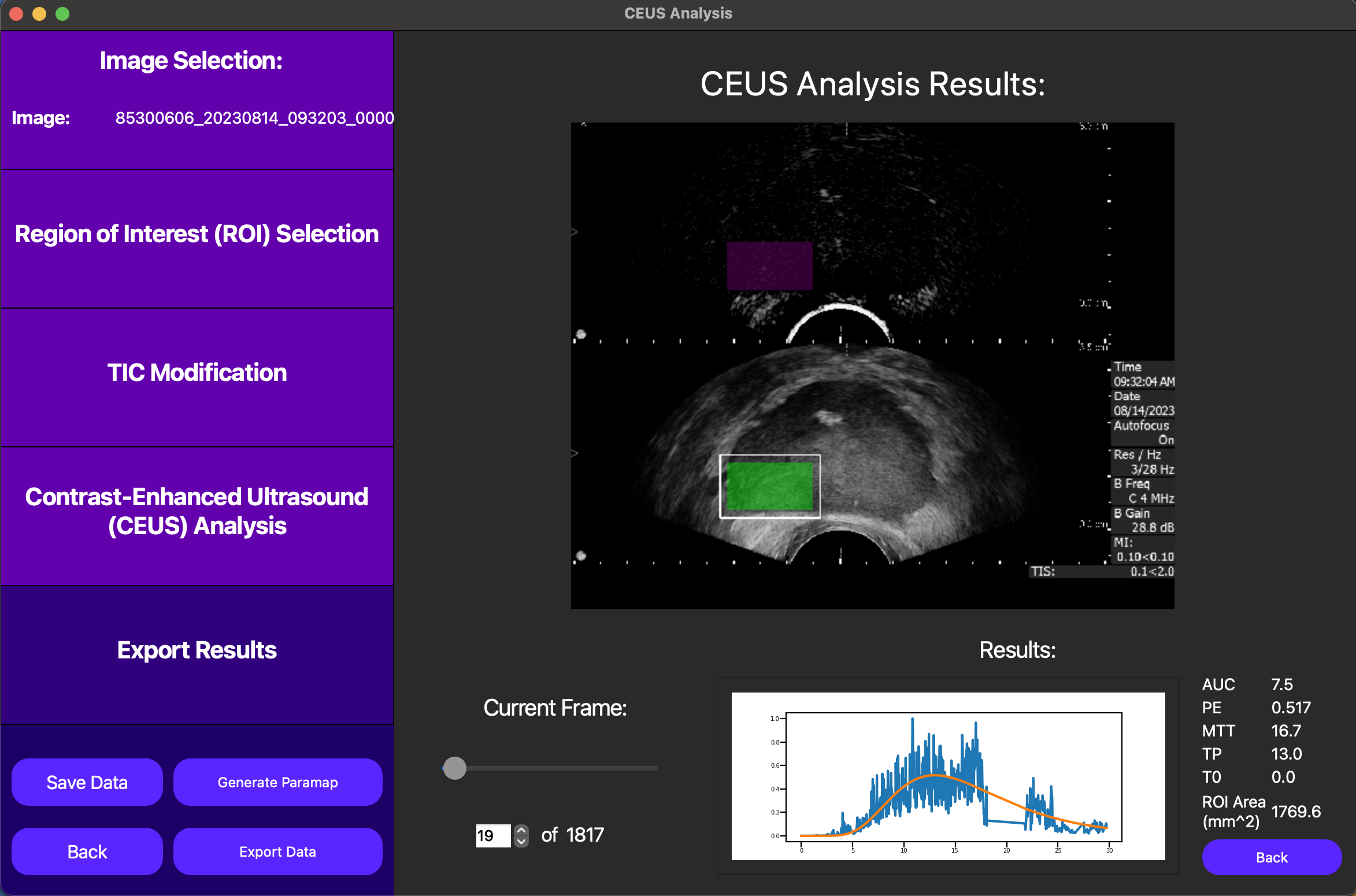The image size is (1356, 896).
Task: Go Back using the sidebar Back button
Action: (x=87, y=851)
